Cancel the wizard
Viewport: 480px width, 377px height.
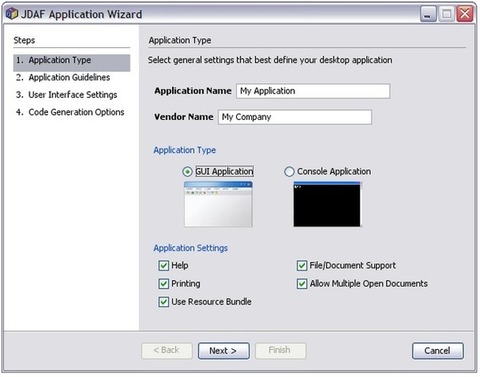(438, 351)
